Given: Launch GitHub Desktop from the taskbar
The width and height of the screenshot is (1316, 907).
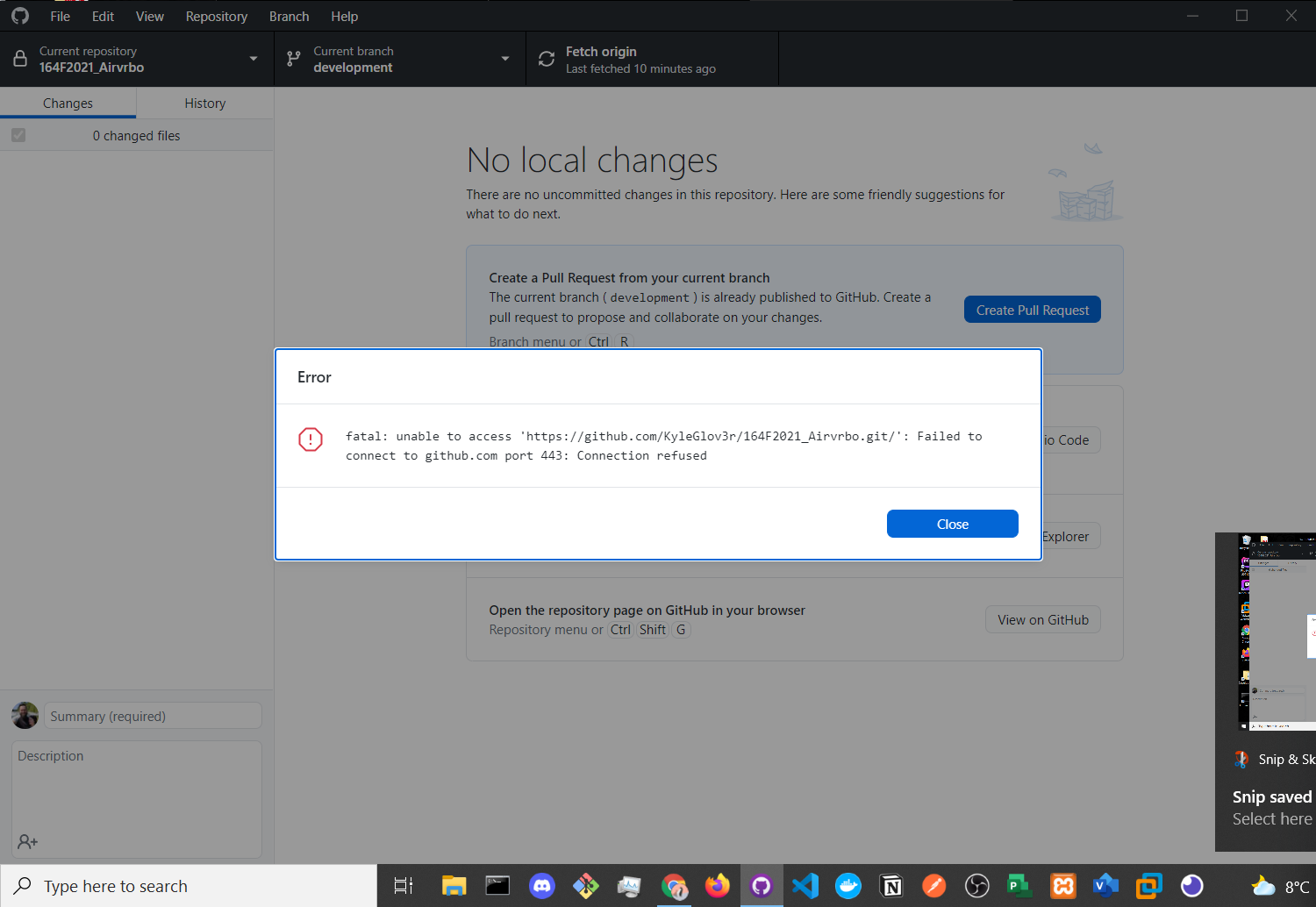Looking at the screenshot, I should click(x=761, y=885).
